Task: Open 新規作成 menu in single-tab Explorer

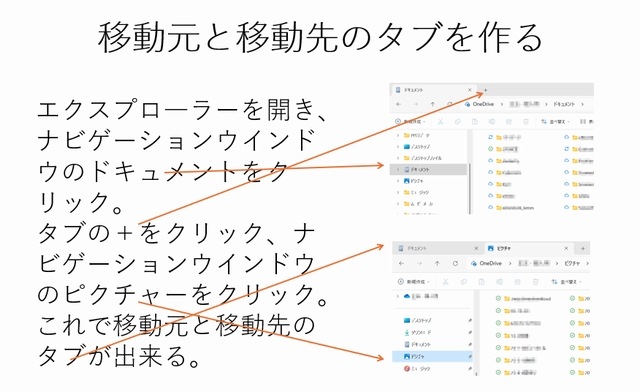Action: [x=411, y=122]
